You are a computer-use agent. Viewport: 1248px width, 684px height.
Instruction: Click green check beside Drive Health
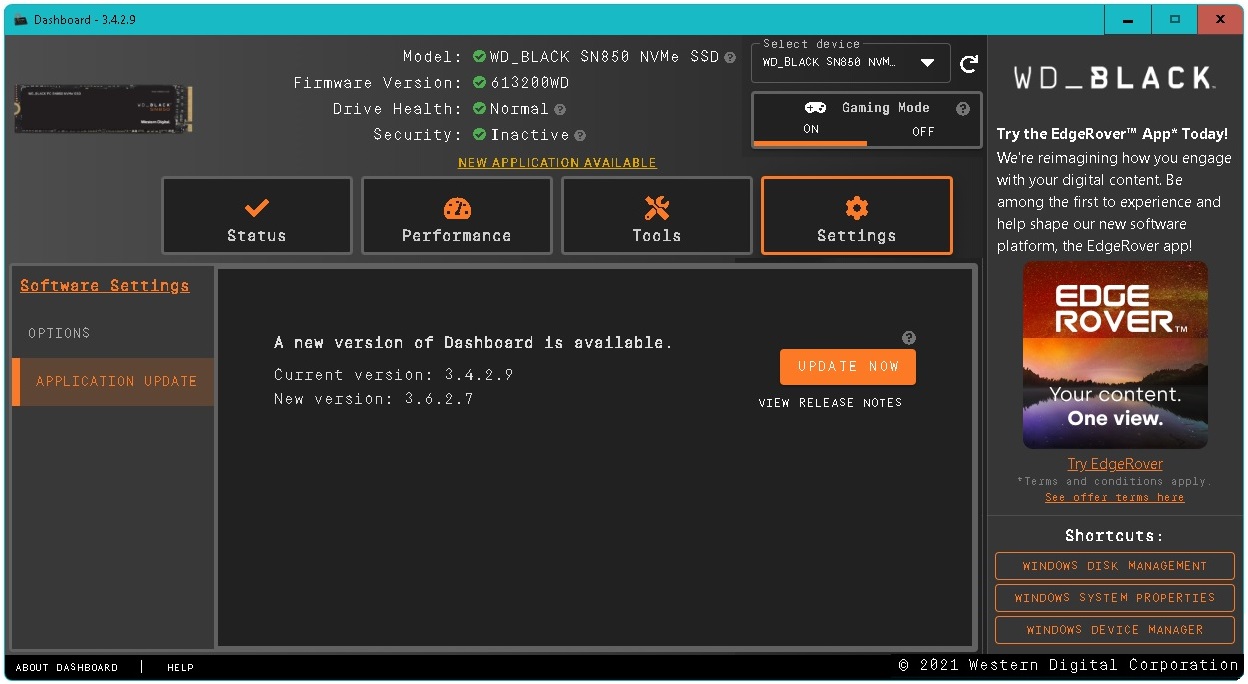click(479, 109)
